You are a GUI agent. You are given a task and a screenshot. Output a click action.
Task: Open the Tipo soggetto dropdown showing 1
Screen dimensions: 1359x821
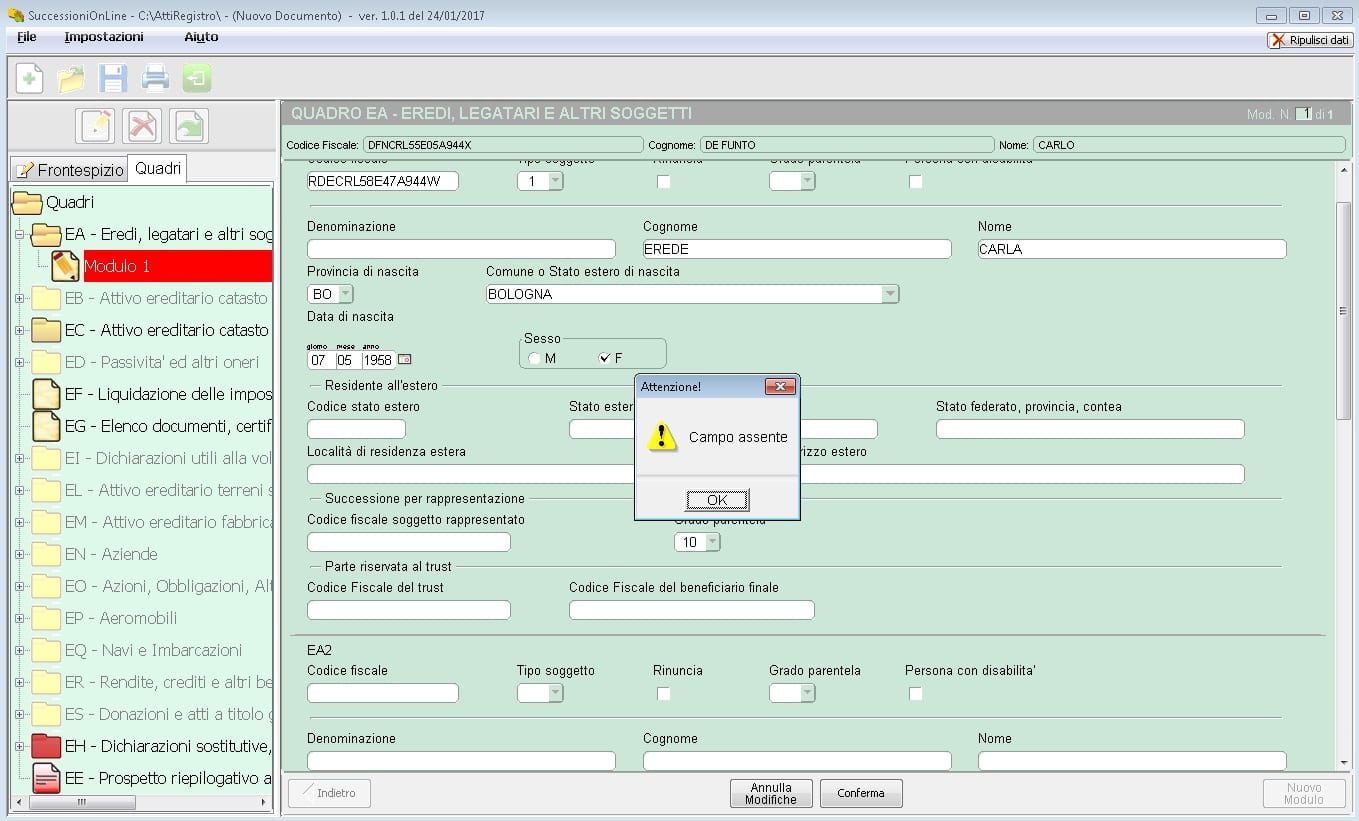pyautogui.click(x=555, y=181)
